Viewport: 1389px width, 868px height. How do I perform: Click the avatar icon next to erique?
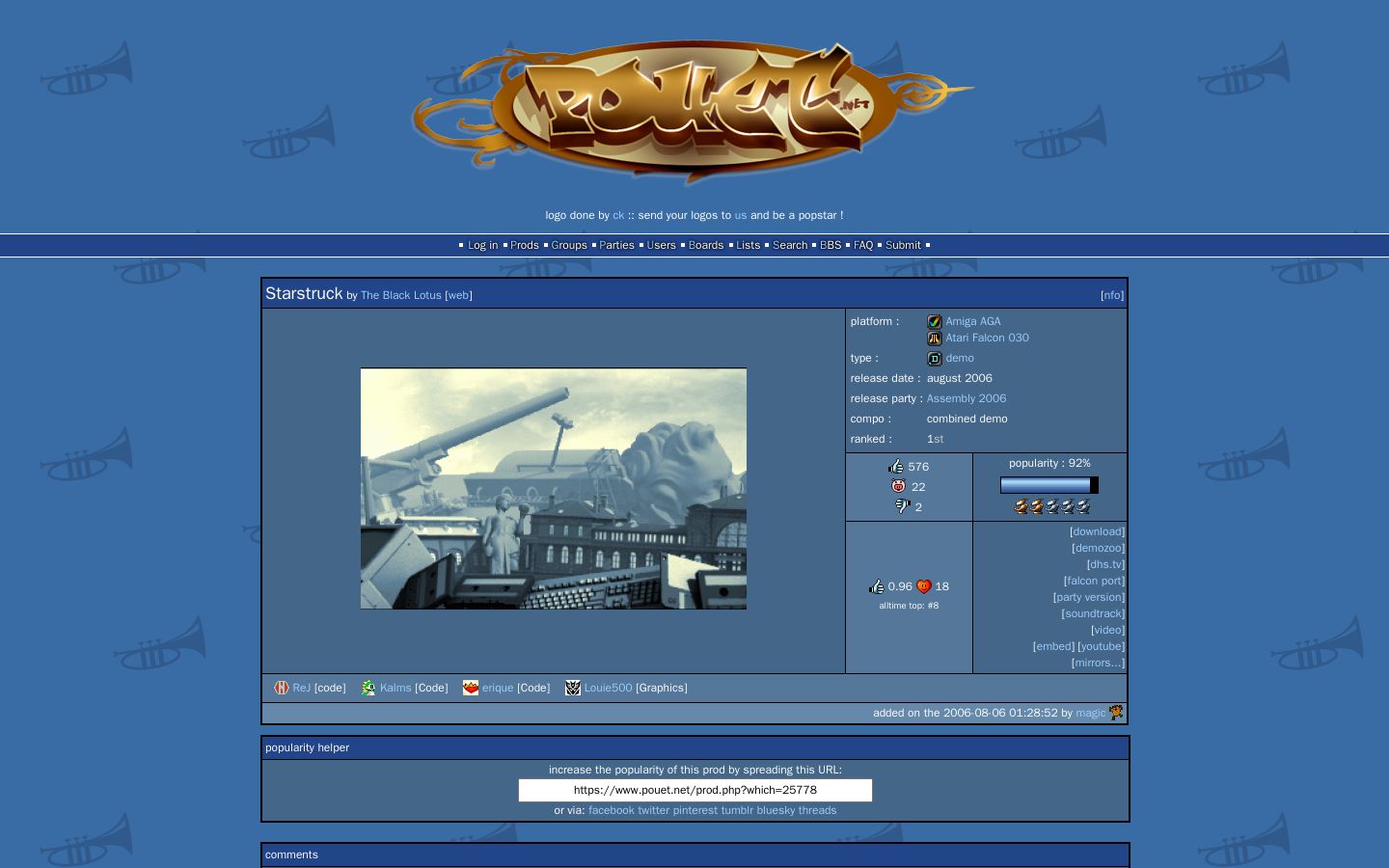click(x=471, y=688)
